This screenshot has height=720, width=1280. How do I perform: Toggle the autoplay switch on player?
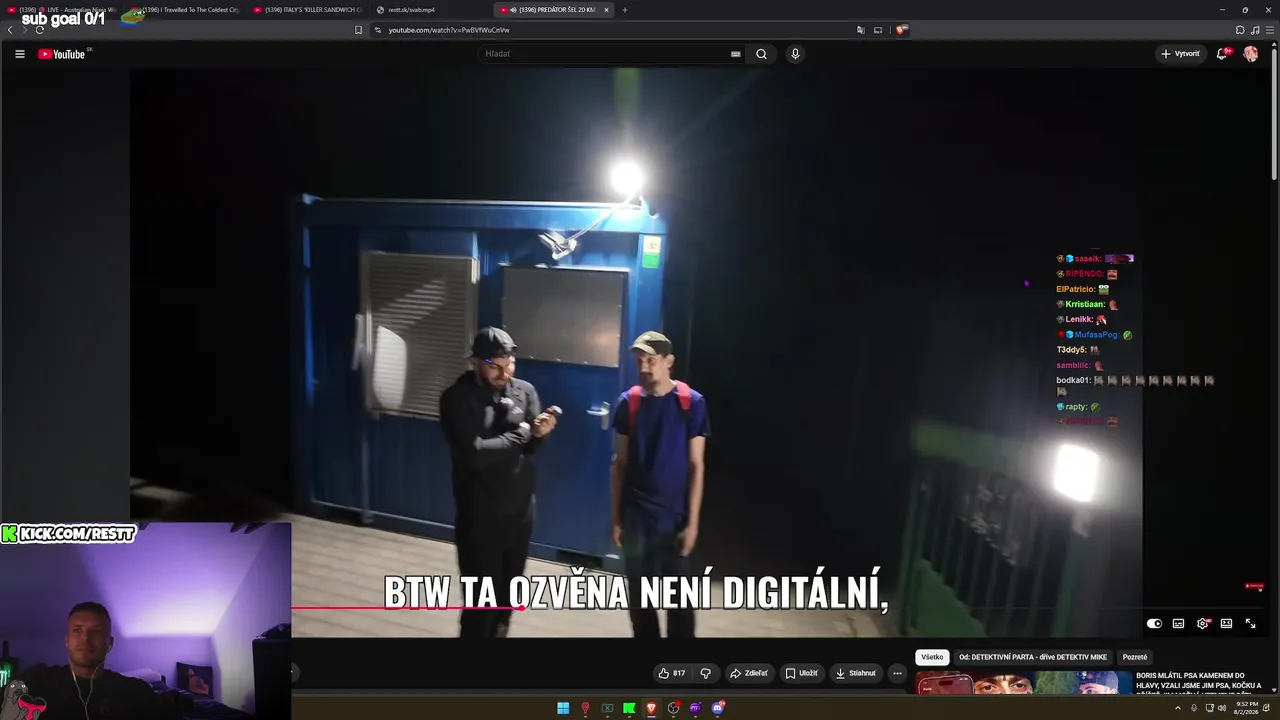(x=1154, y=624)
